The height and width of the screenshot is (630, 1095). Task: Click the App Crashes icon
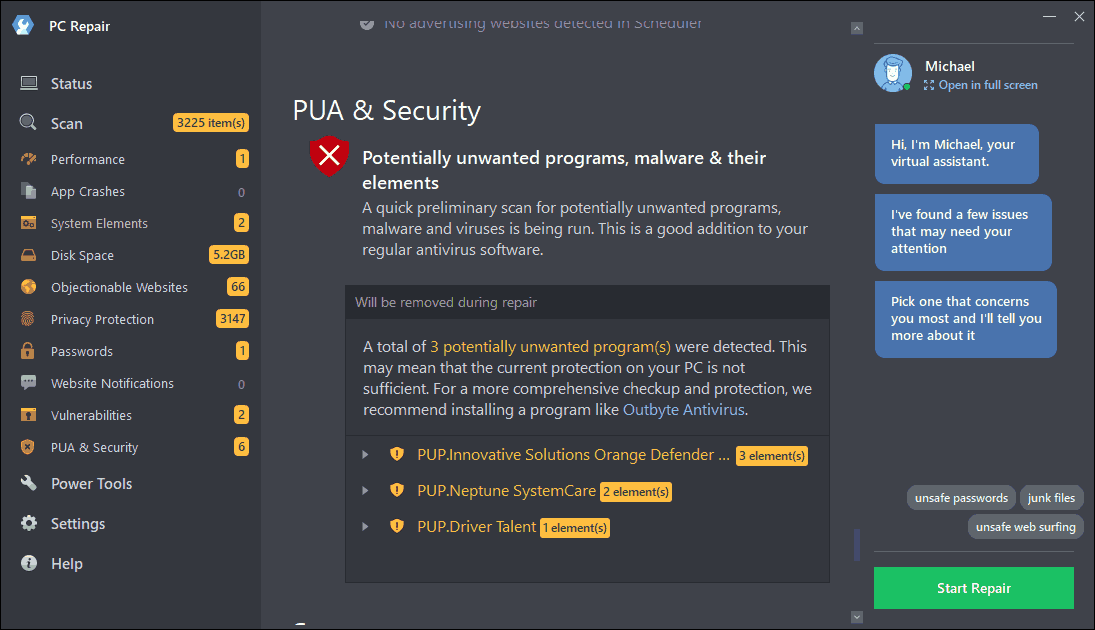pyautogui.click(x=29, y=191)
